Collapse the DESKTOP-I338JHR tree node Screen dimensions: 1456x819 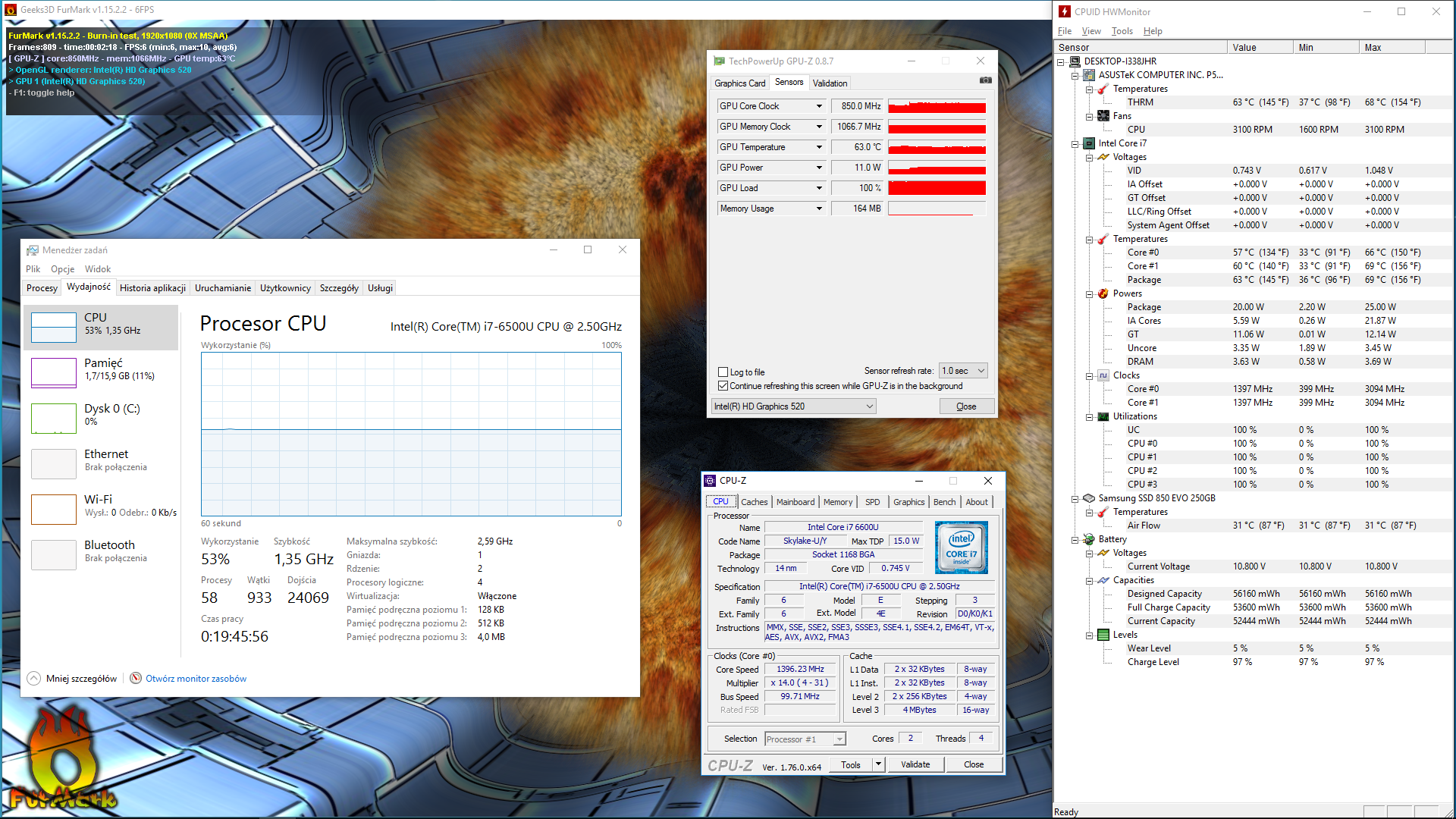pyautogui.click(x=1061, y=62)
